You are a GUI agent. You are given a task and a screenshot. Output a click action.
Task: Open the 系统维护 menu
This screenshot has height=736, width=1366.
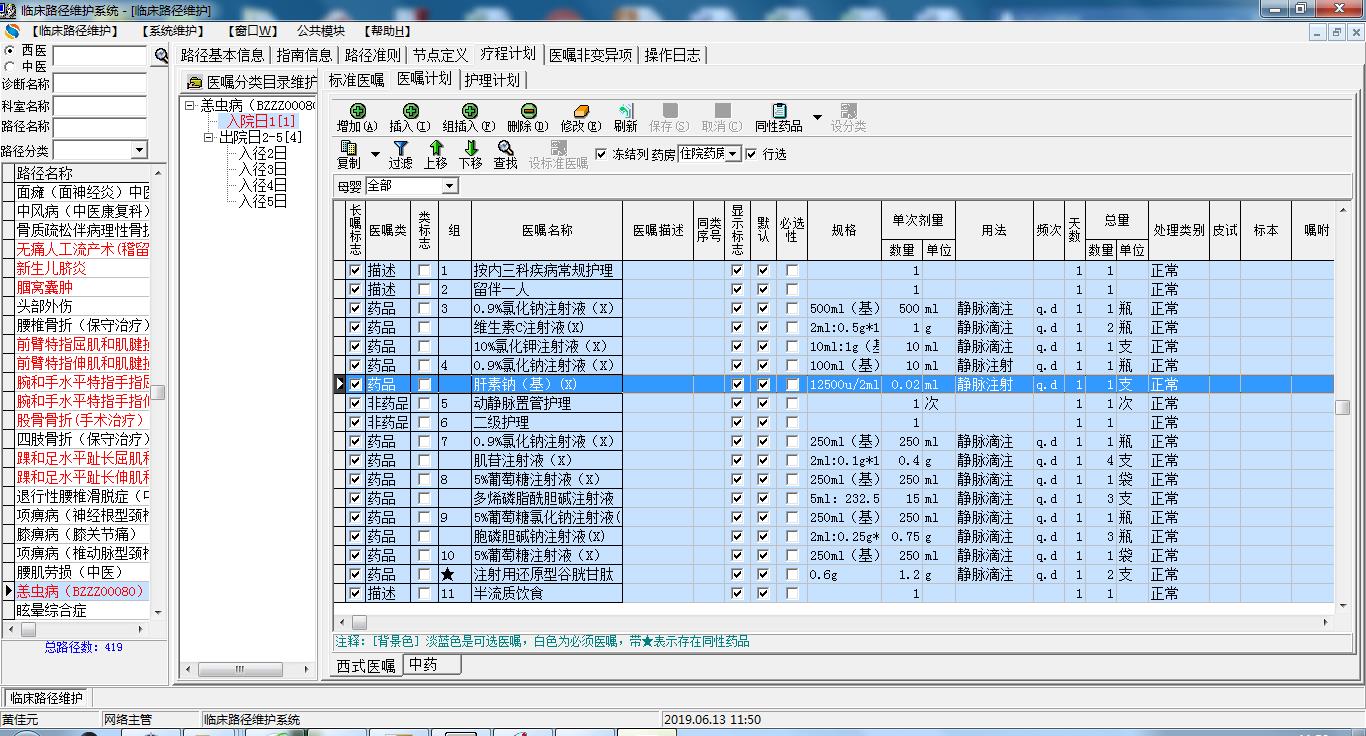point(172,31)
